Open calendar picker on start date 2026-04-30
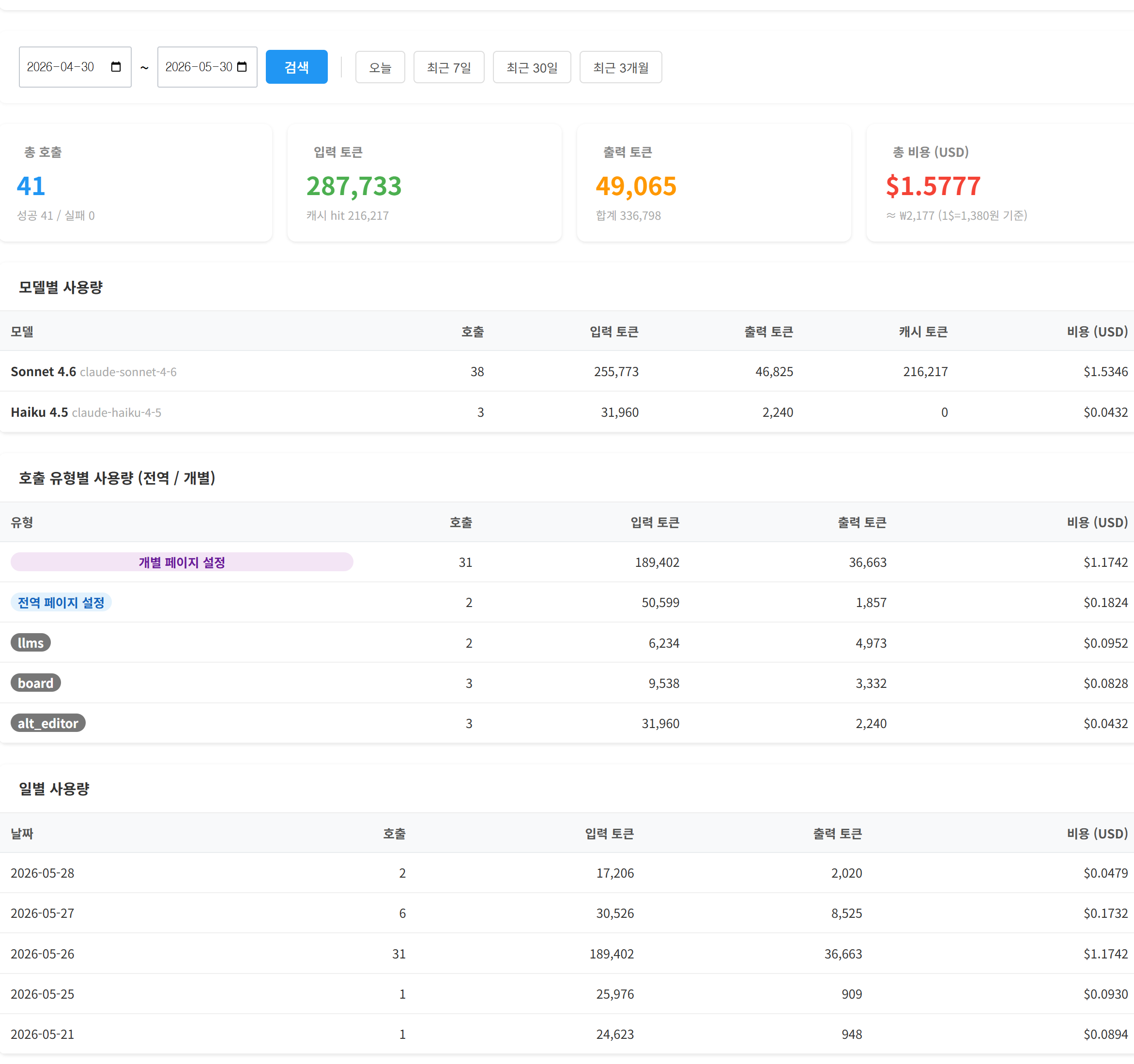The width and height of the screenshot is (1134, 1064). tap(116, 67)
